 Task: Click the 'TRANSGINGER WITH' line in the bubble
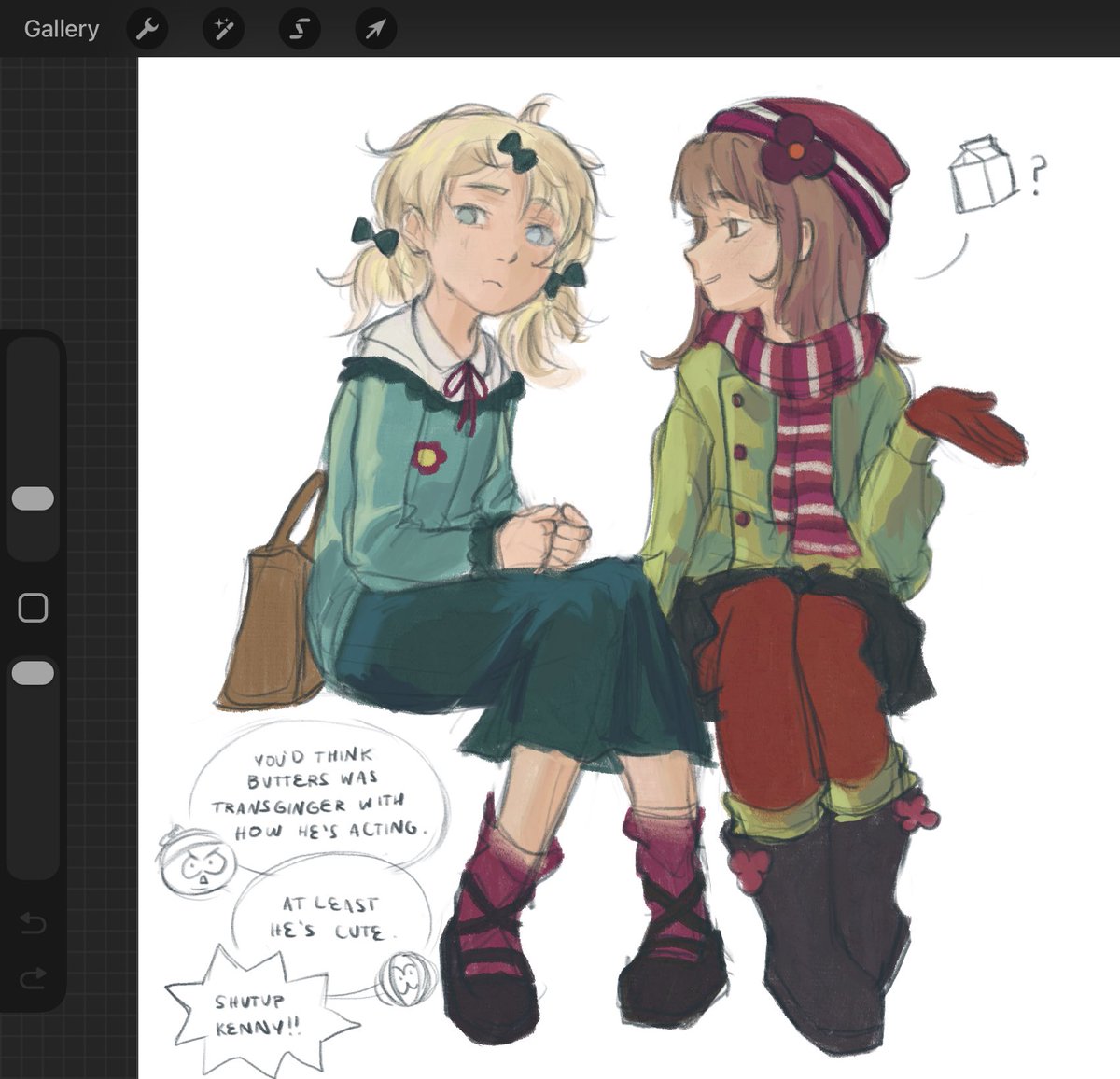pos(307,804)
